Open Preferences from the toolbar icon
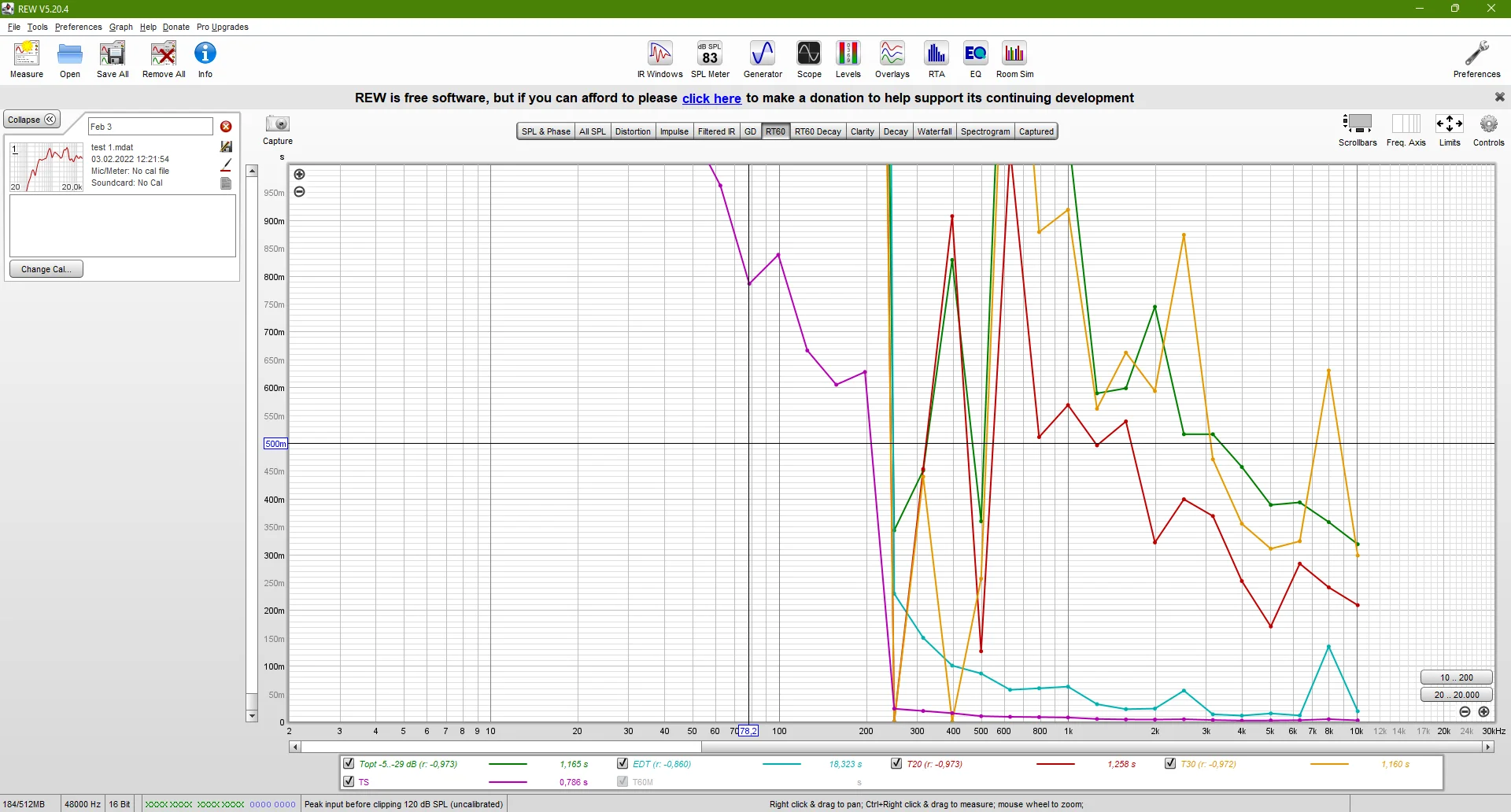Image resolution: width=1511 pixels, height=812 pixels. tap(1476, 60)
